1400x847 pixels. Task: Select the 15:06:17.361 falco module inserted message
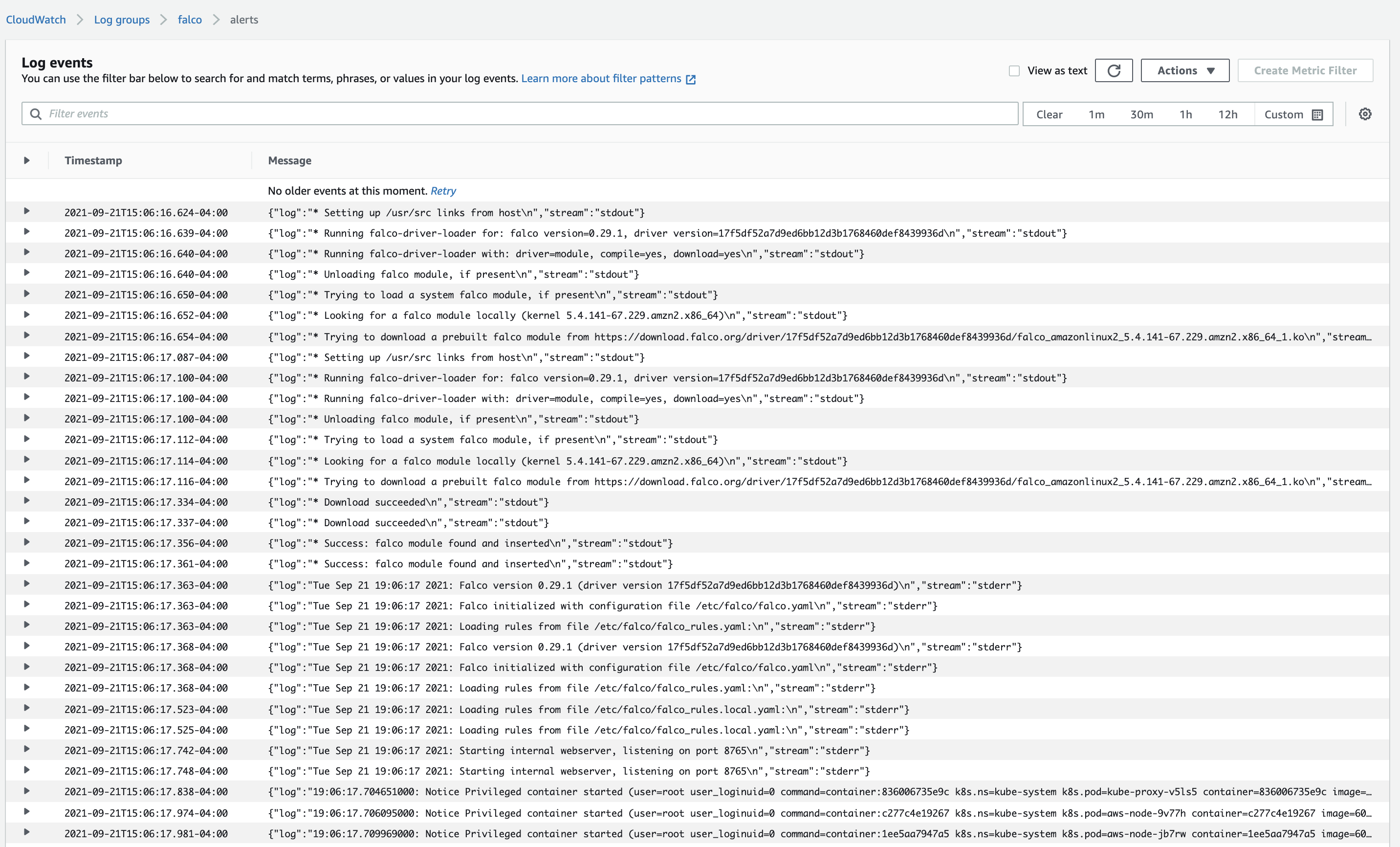470,564
